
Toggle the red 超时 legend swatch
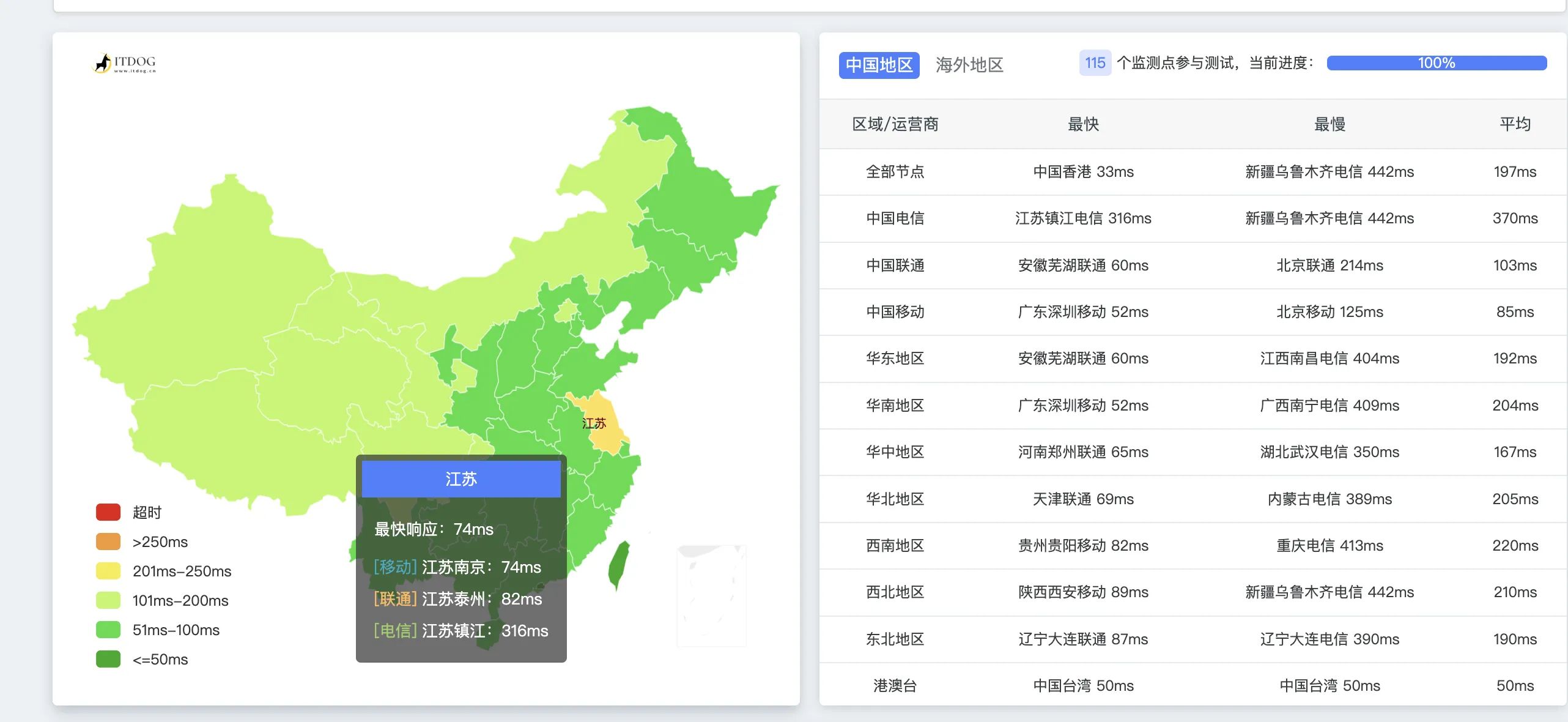[x=108, y=512]
